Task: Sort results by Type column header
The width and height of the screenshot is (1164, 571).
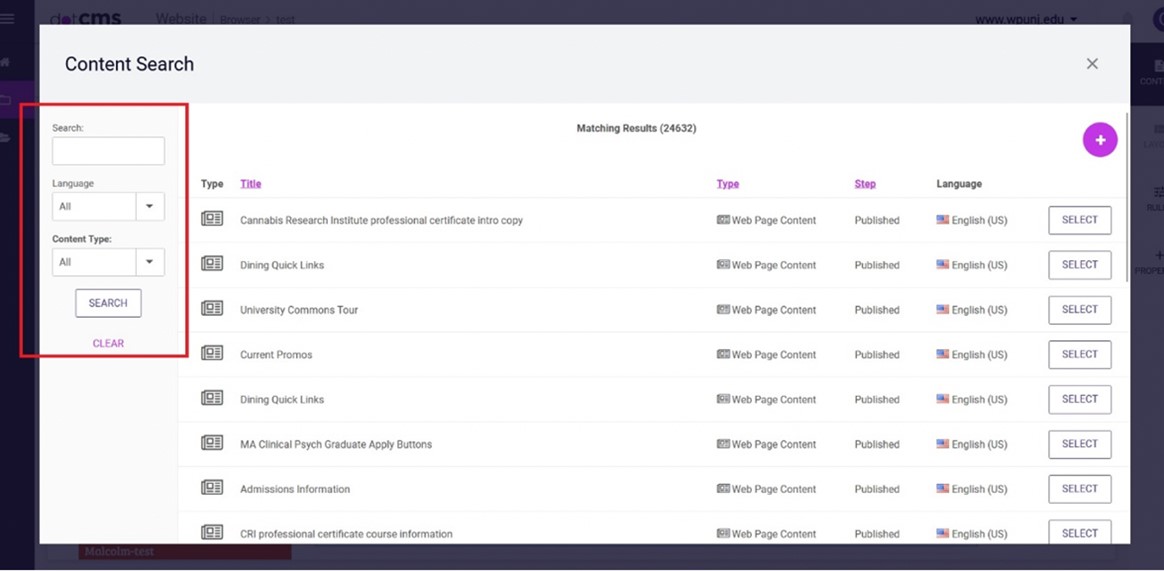Action: click(727, 184)
